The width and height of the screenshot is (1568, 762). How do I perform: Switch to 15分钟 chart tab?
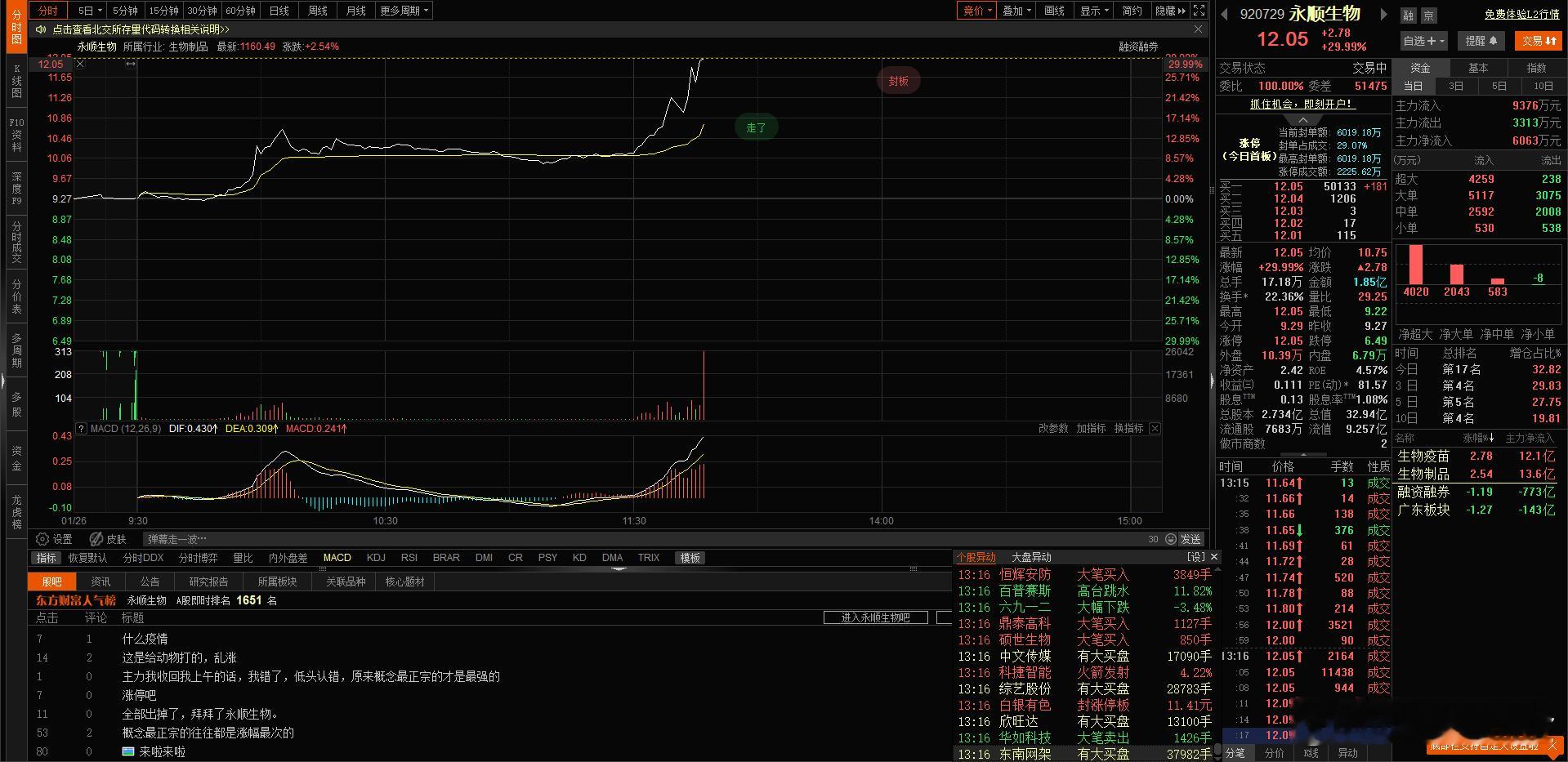(163, 11)
